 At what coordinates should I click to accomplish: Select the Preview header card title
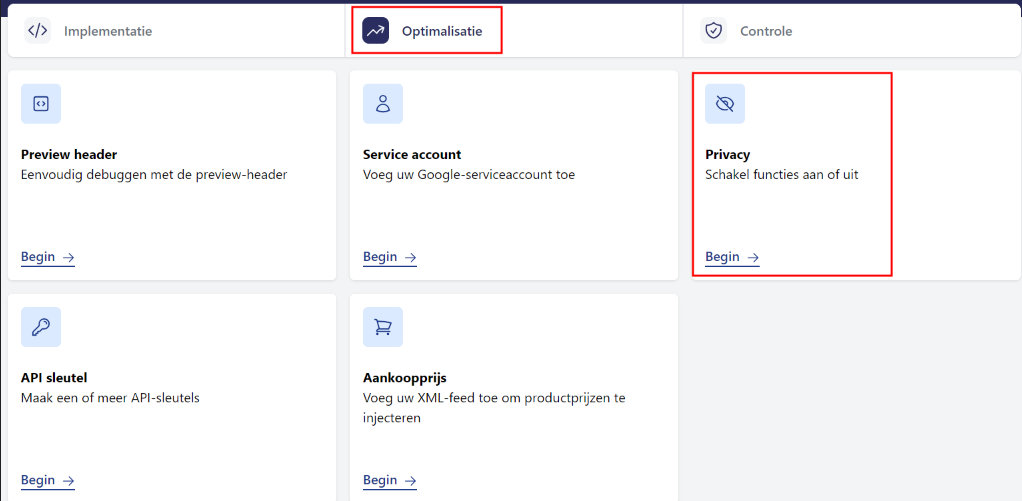(69, 155)
